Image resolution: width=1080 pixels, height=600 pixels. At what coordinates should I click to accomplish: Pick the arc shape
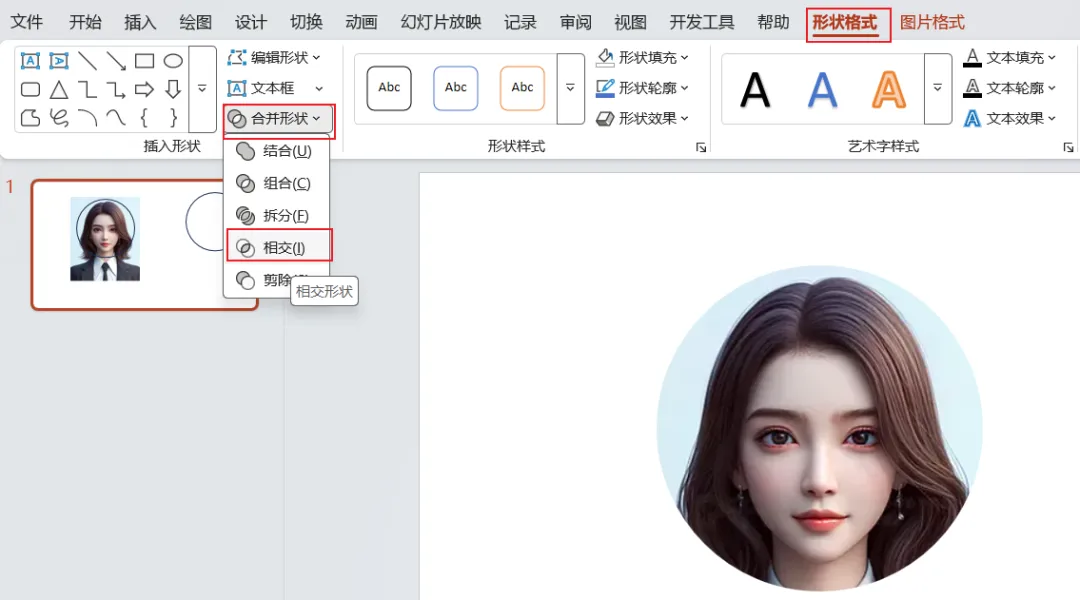pyautogui.click(x=87, y=118)
